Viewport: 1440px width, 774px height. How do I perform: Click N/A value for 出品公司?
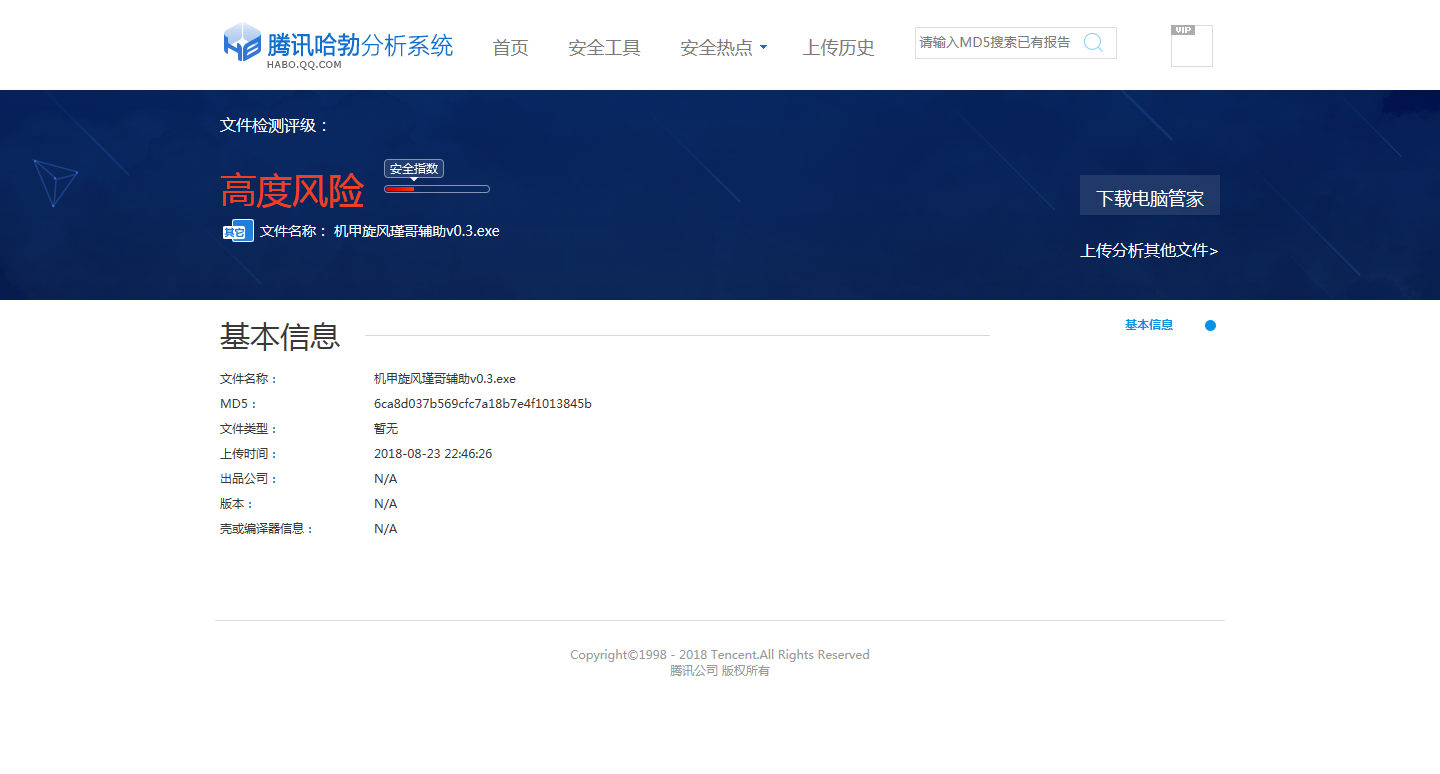pyautogui.click(x=386, y=479)
